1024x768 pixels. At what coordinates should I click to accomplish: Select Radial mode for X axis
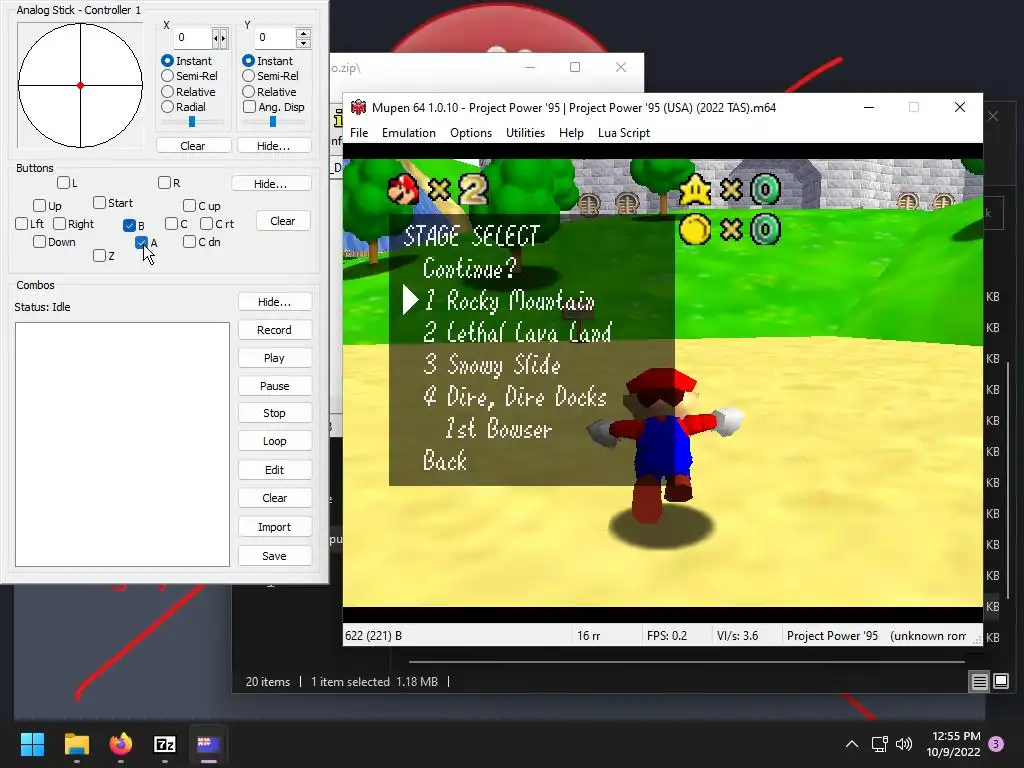point(167,106)
